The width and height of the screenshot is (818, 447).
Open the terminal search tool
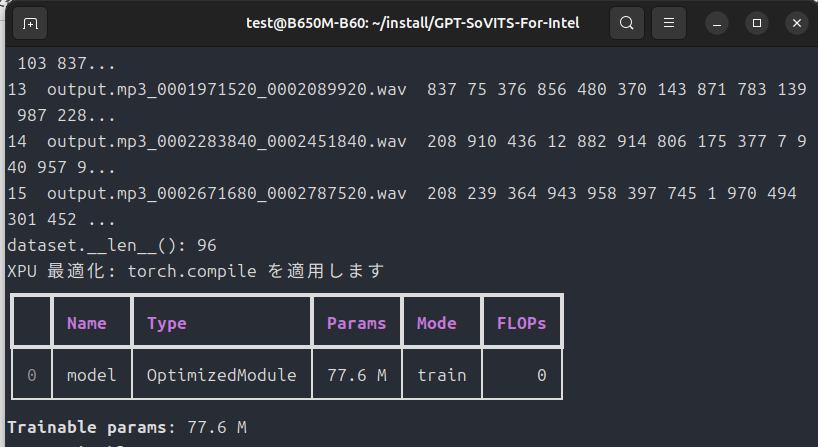pyautogui.click(x=626, y=23)
